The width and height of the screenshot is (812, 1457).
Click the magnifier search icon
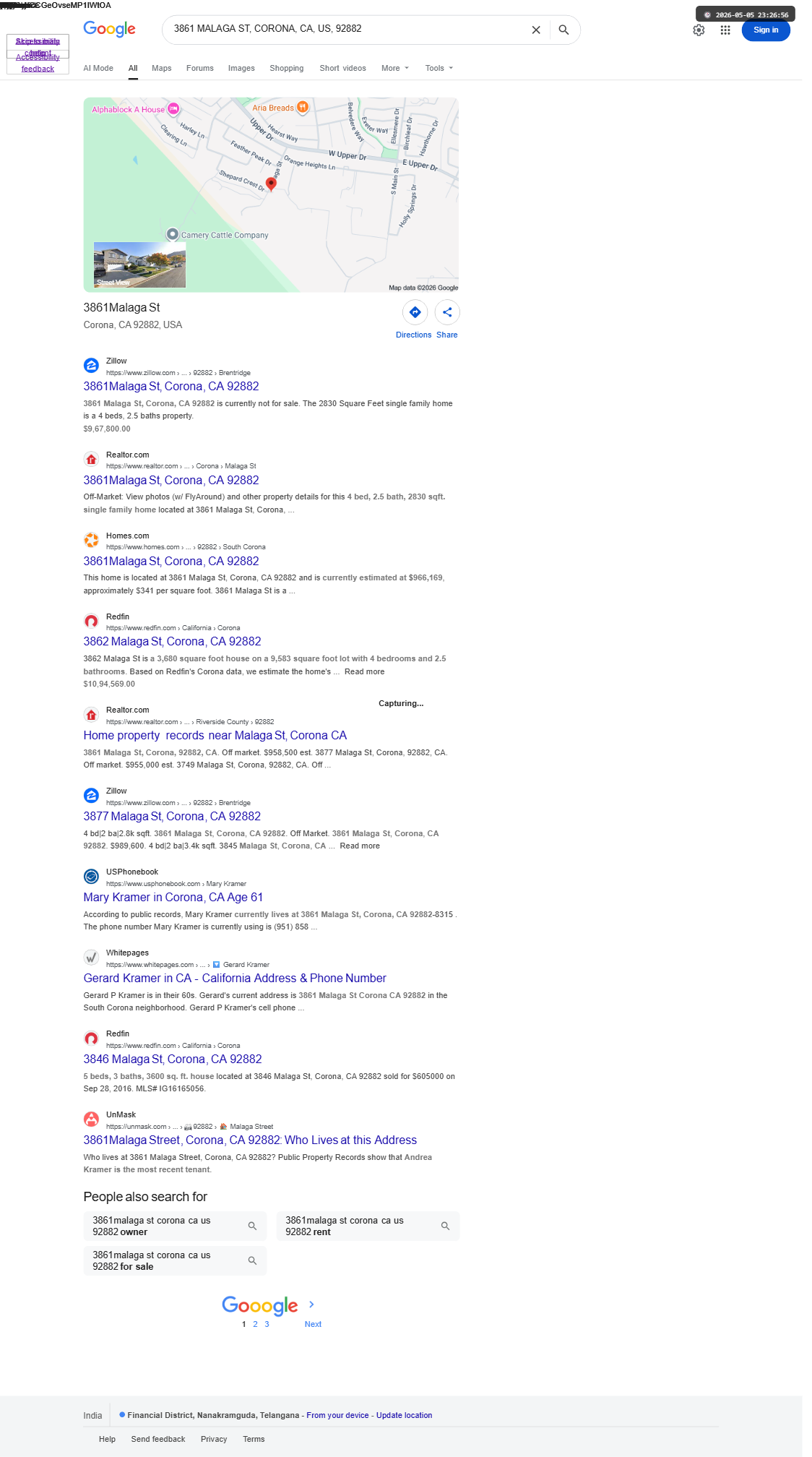(563, 30)
